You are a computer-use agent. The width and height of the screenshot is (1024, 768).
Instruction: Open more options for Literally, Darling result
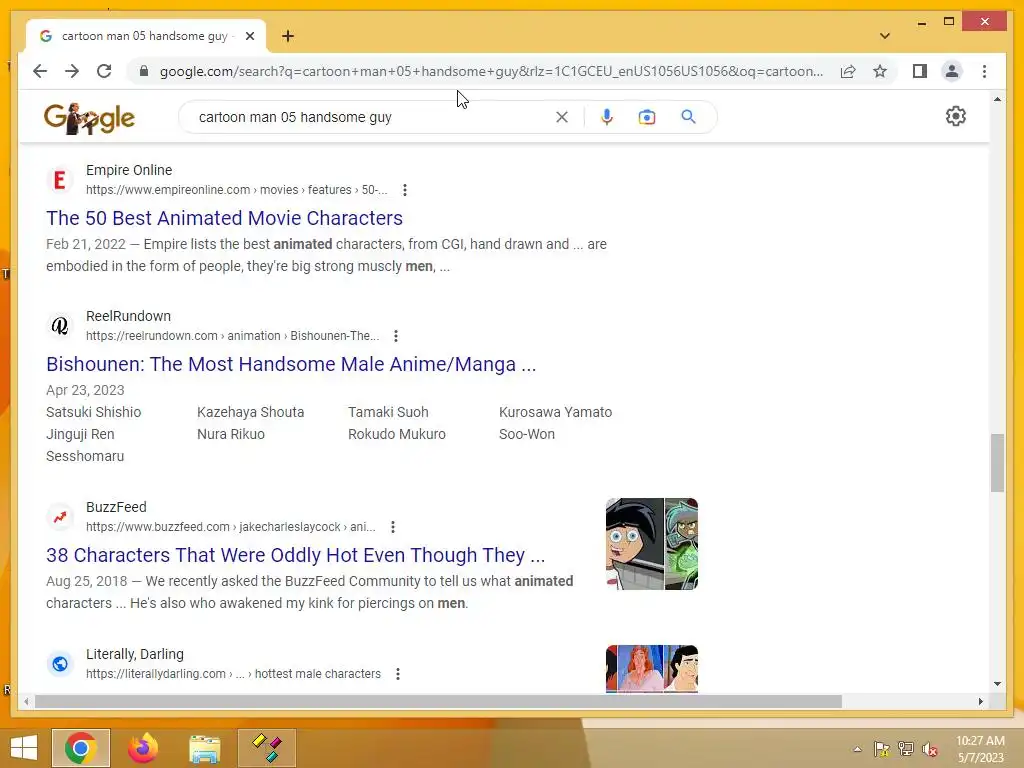(x=398, y=674)
